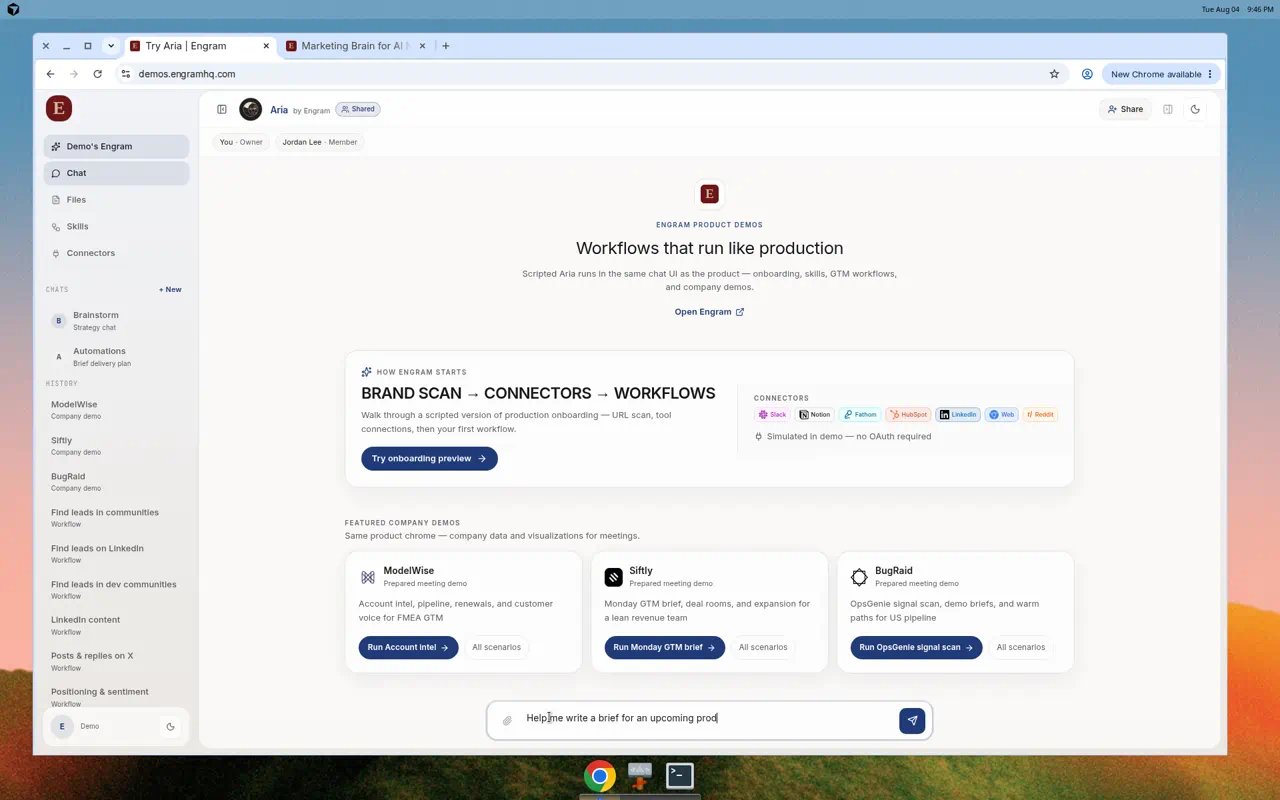Click New Chrome available update button
The height and width of the screenshot is (800, 1280).
pos(1161,74)
